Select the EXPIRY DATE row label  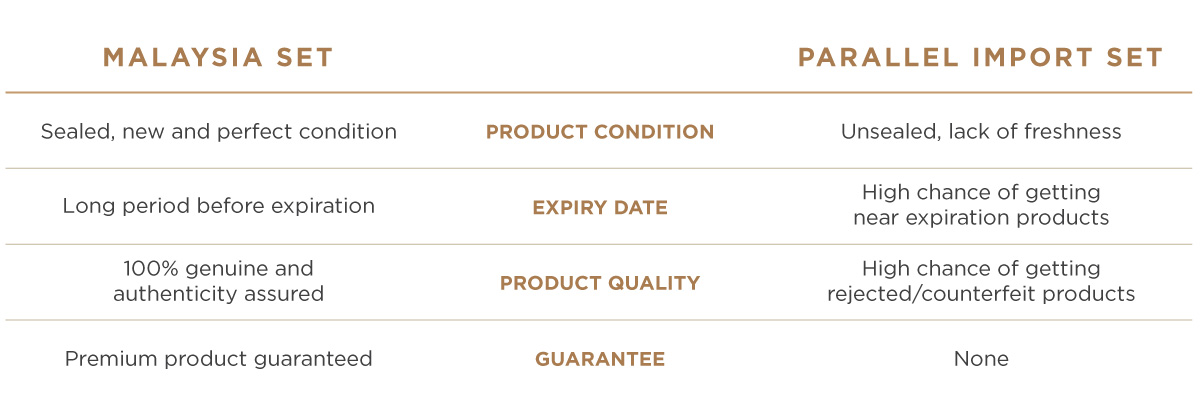pyautogui.click(x=600, y=208)
